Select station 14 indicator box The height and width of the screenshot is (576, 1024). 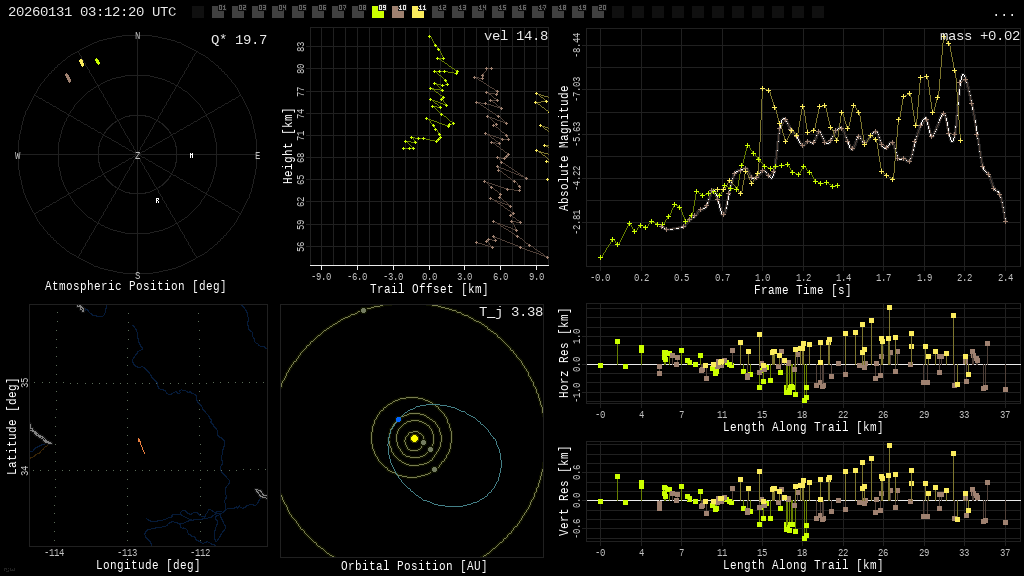tap(477, 12)
